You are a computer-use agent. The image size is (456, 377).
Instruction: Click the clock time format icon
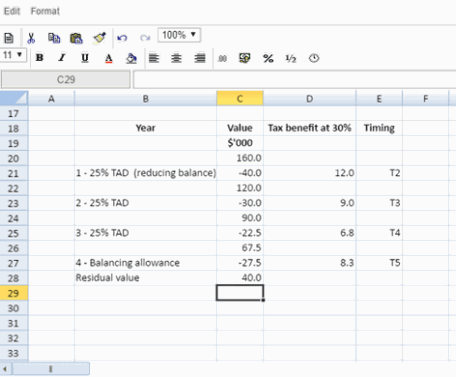tap(314, 58)
